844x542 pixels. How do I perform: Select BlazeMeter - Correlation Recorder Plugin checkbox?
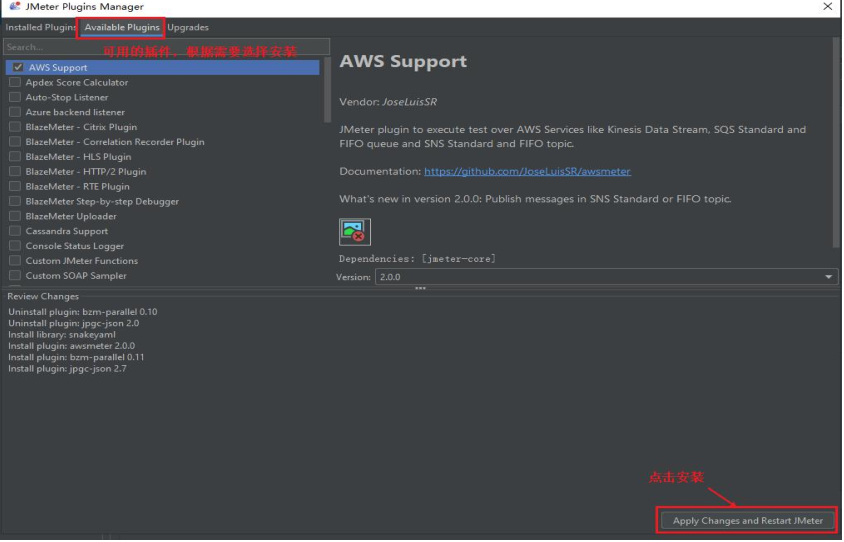[x=15, y=142]
